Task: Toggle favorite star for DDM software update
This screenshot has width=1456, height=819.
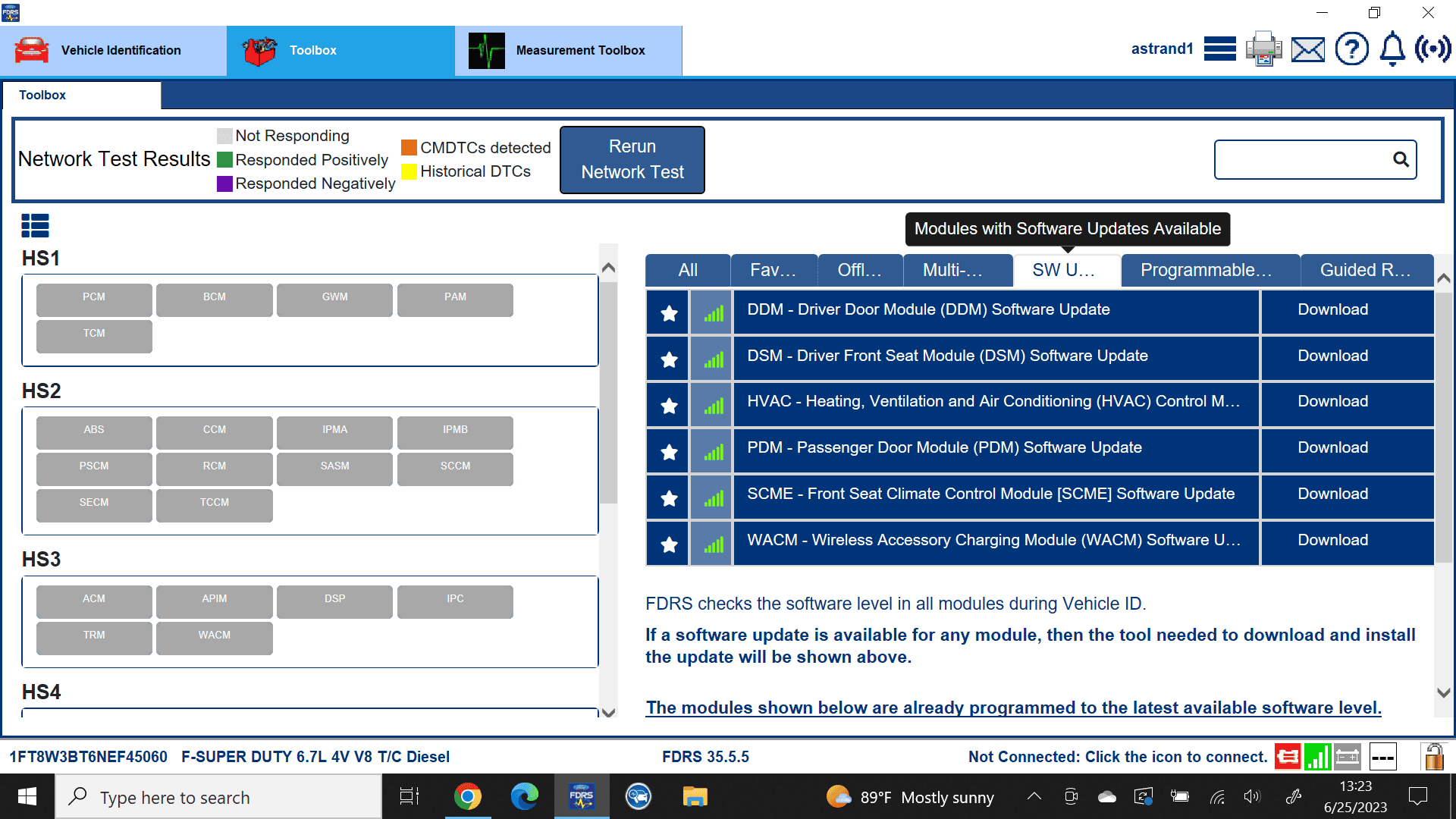Action: (x=668, y=313)
